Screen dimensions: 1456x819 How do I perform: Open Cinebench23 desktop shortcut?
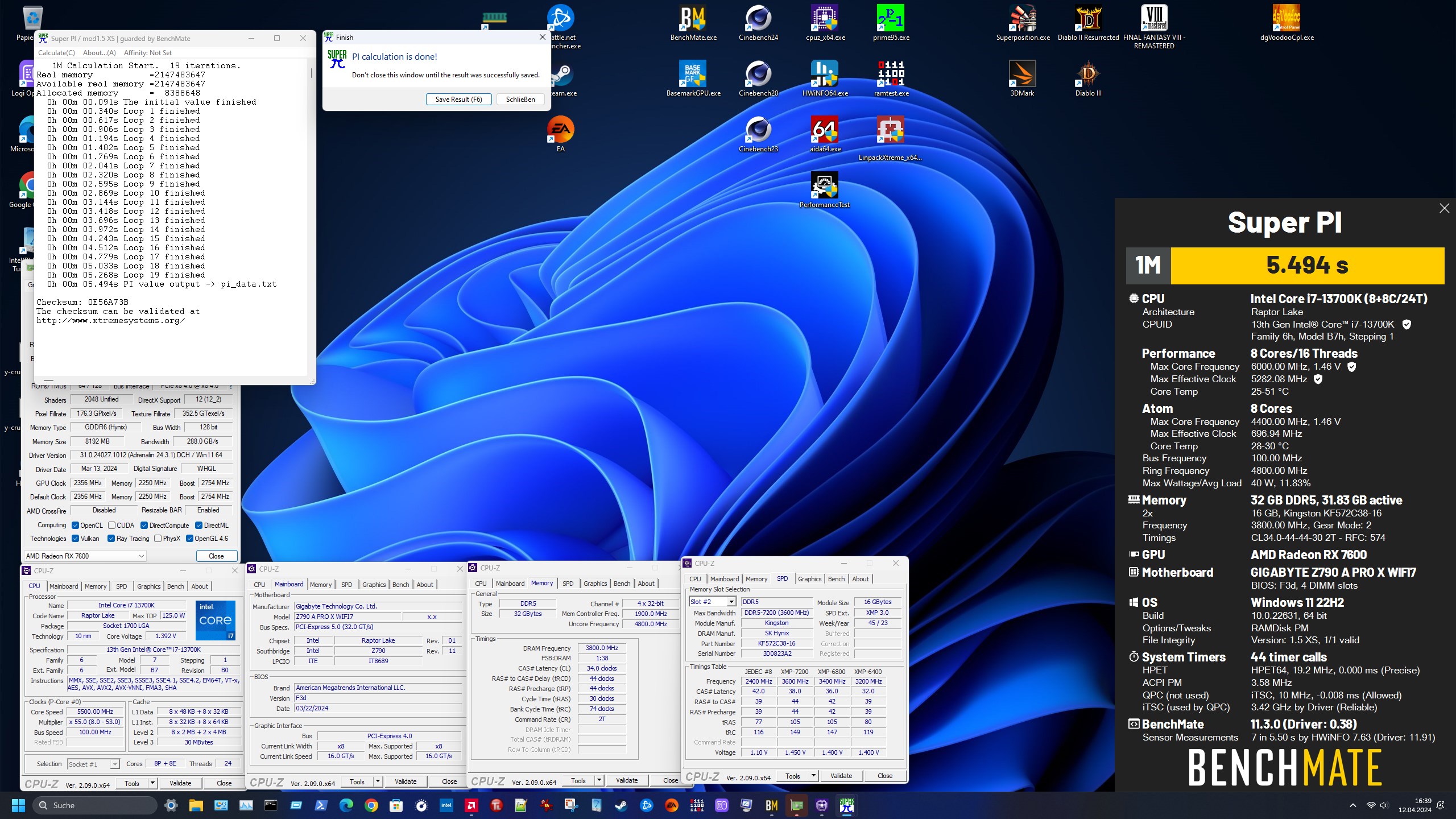[x=758, y=134]
